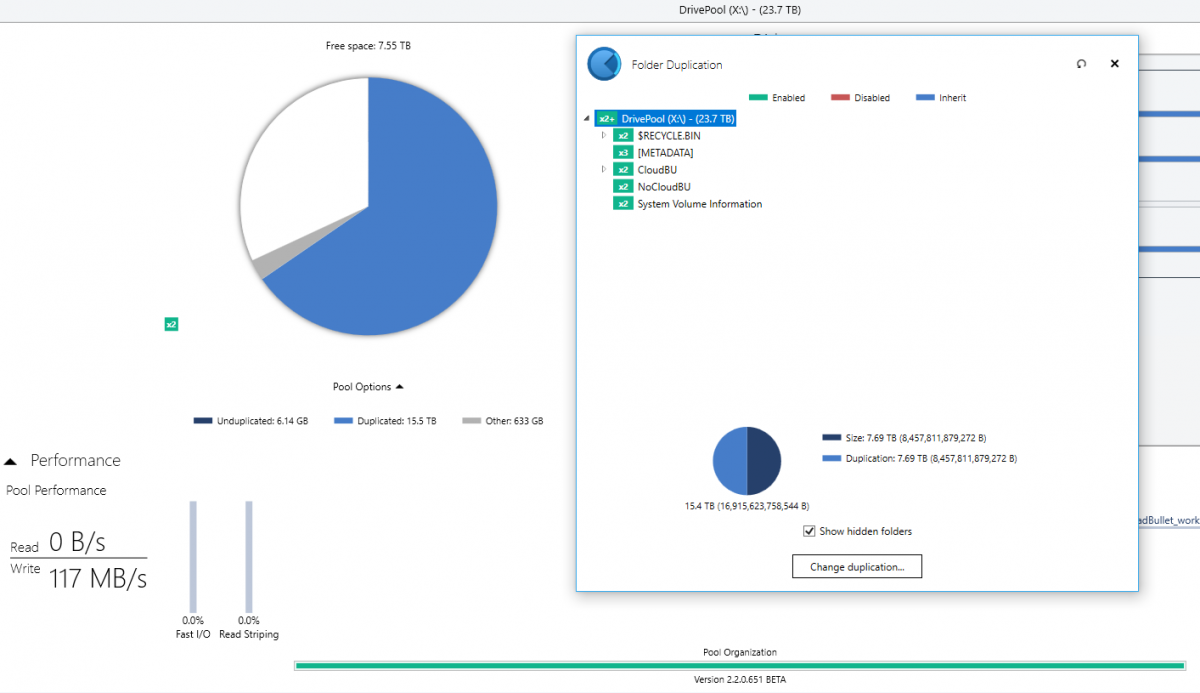Click the x2 badge beside $RECYCLE.BIN

pos(623,135)
